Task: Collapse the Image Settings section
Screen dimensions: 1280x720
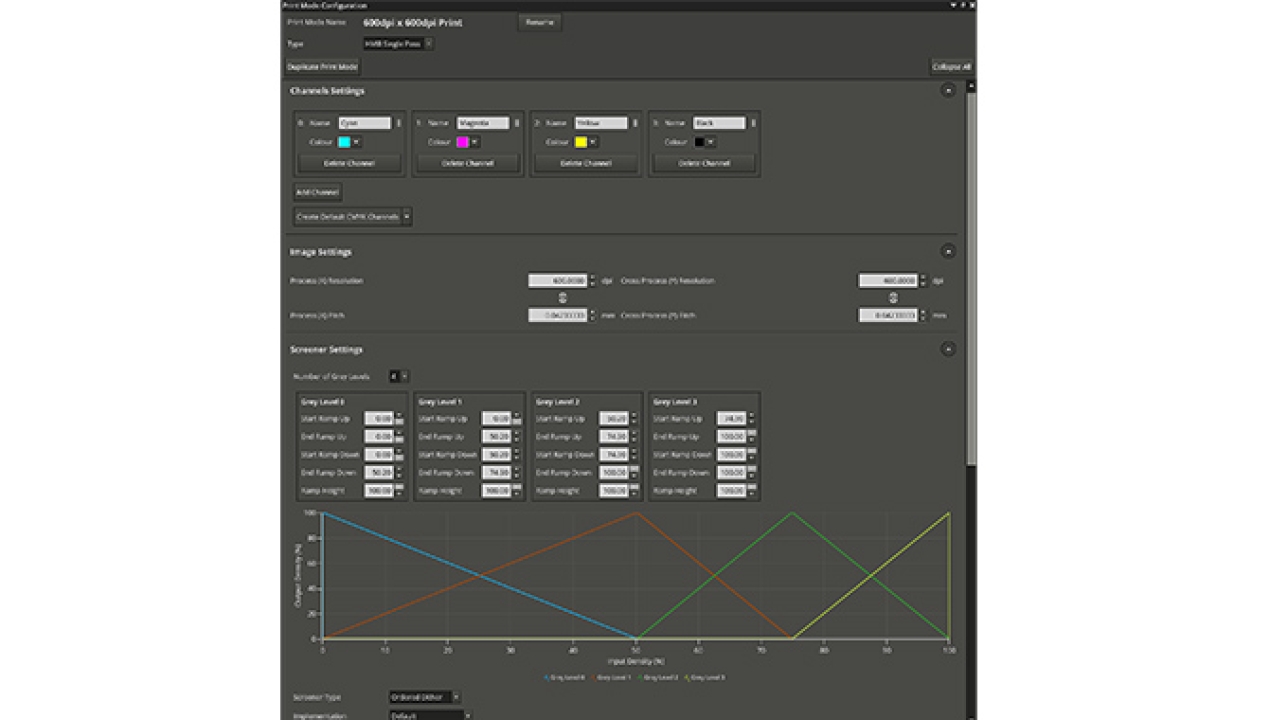Action: tap(947, 252)
